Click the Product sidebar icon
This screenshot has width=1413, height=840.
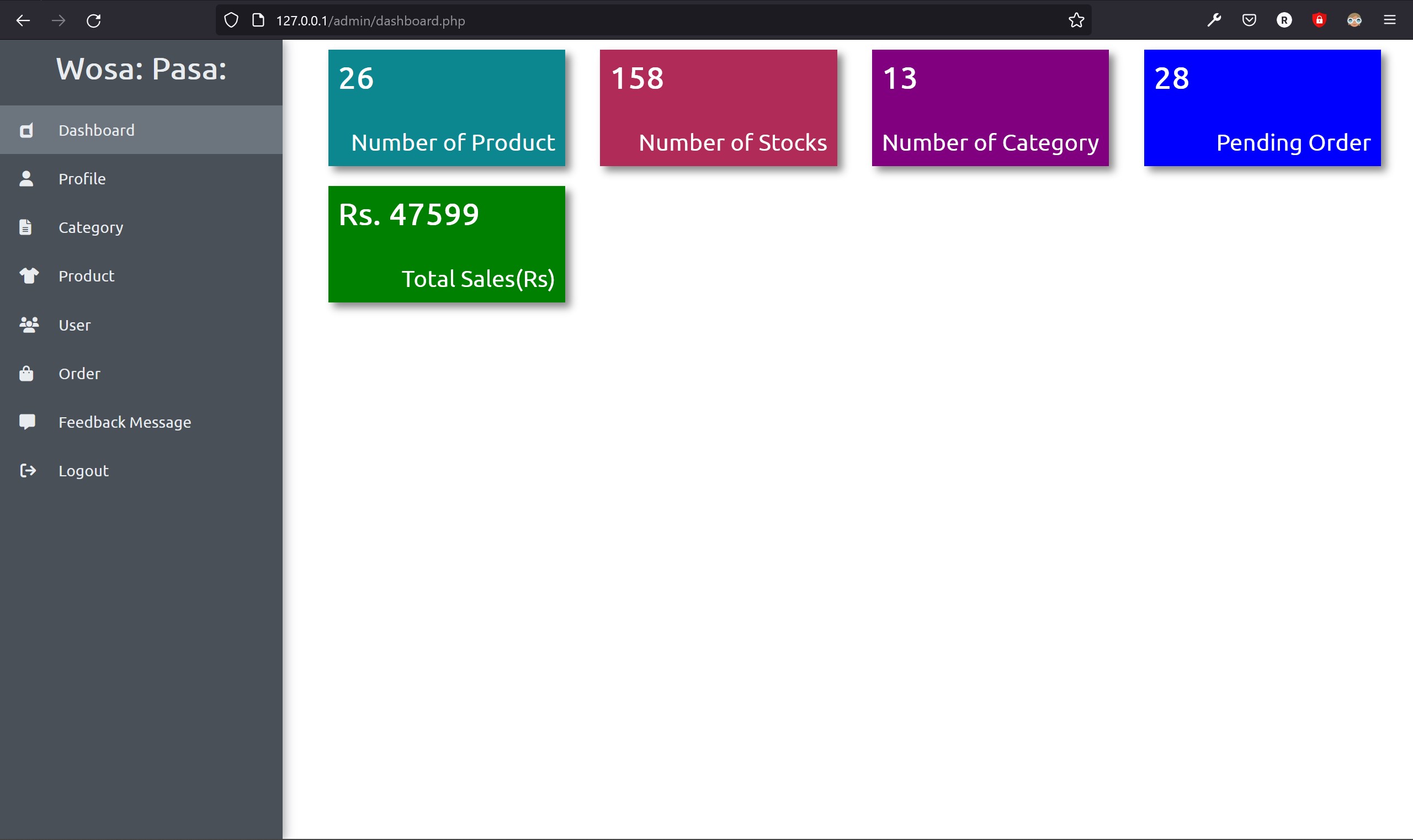tap(28, 276)
